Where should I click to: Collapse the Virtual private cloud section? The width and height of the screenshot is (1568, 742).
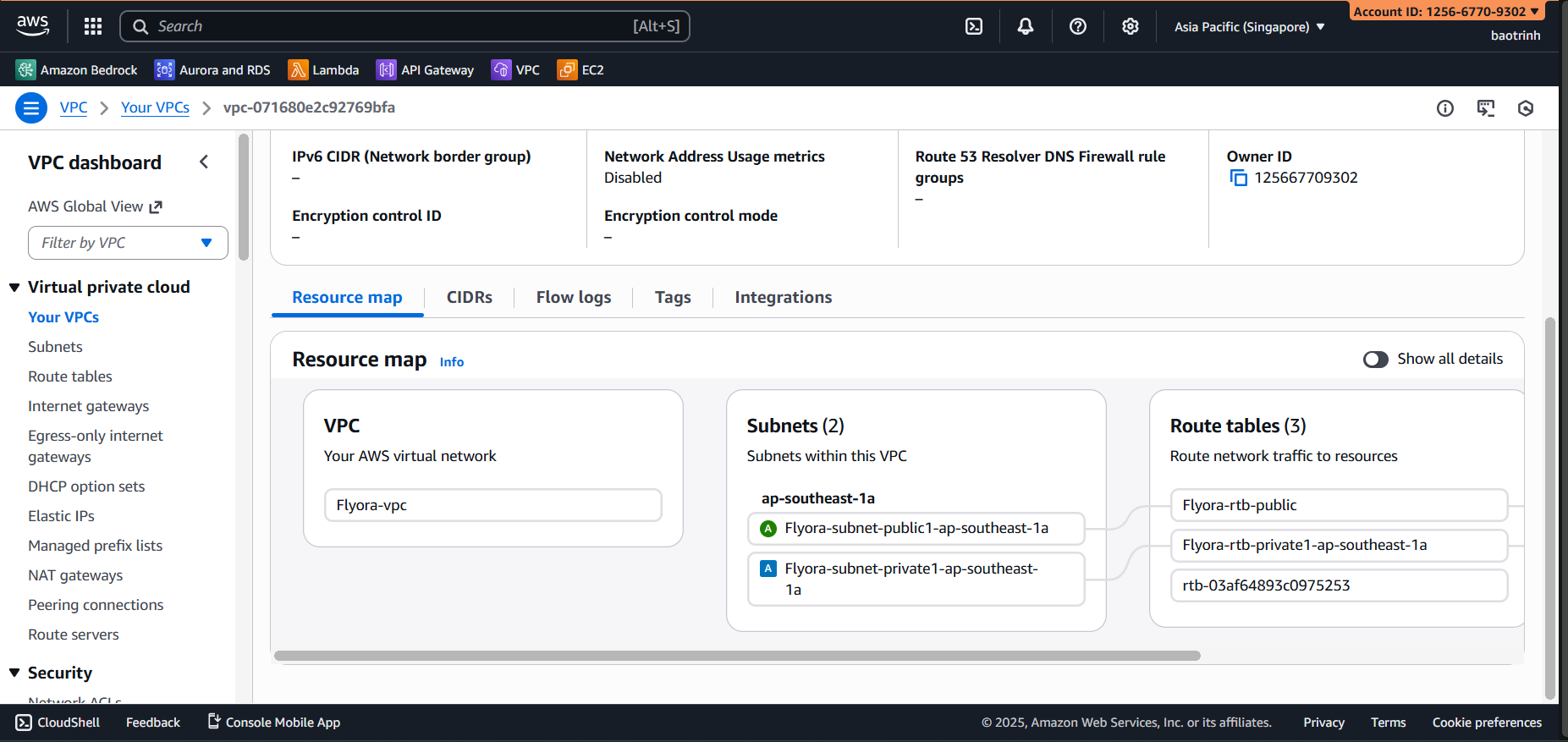pyautogui.click(x=14, y=288)
